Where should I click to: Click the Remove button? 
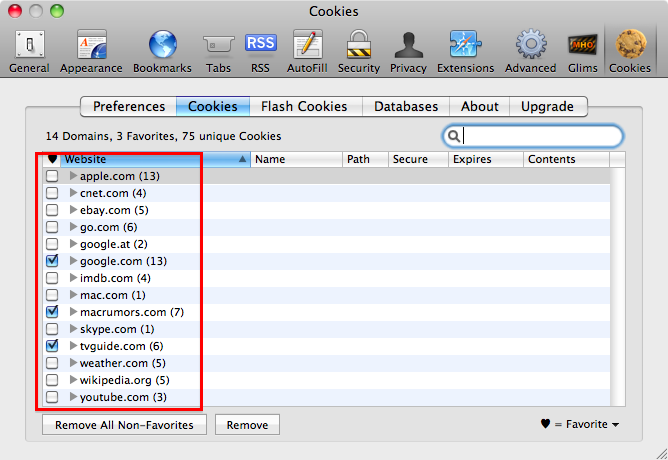pyautogui.click(x=248, y=425)
